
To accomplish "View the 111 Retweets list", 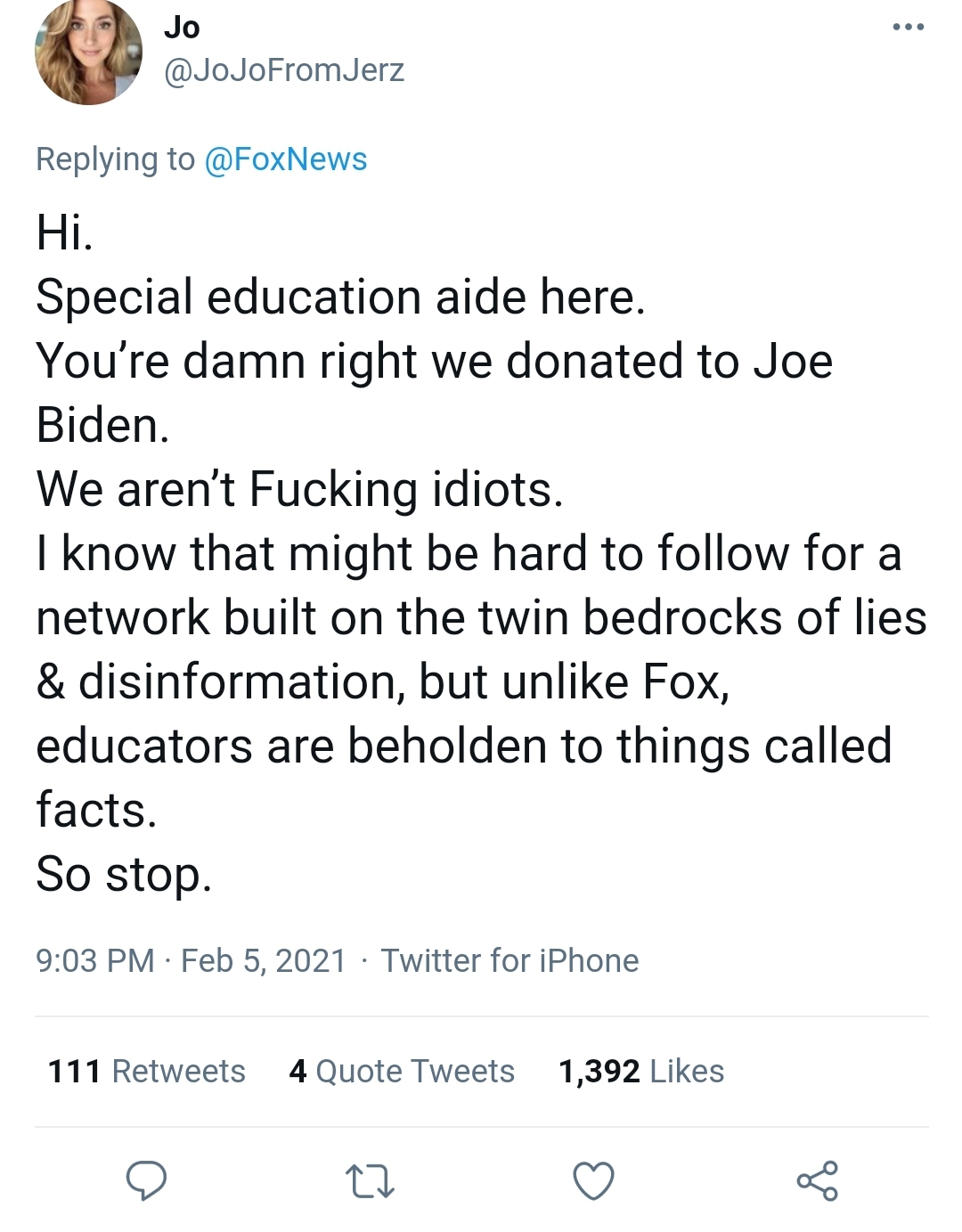I will (x=147, y=1072).
